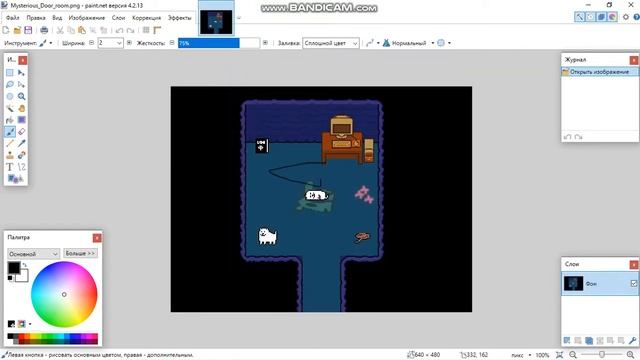Select the Color Picker eyedropper tool
Screen dimensions: 640x360
[22, 143]
